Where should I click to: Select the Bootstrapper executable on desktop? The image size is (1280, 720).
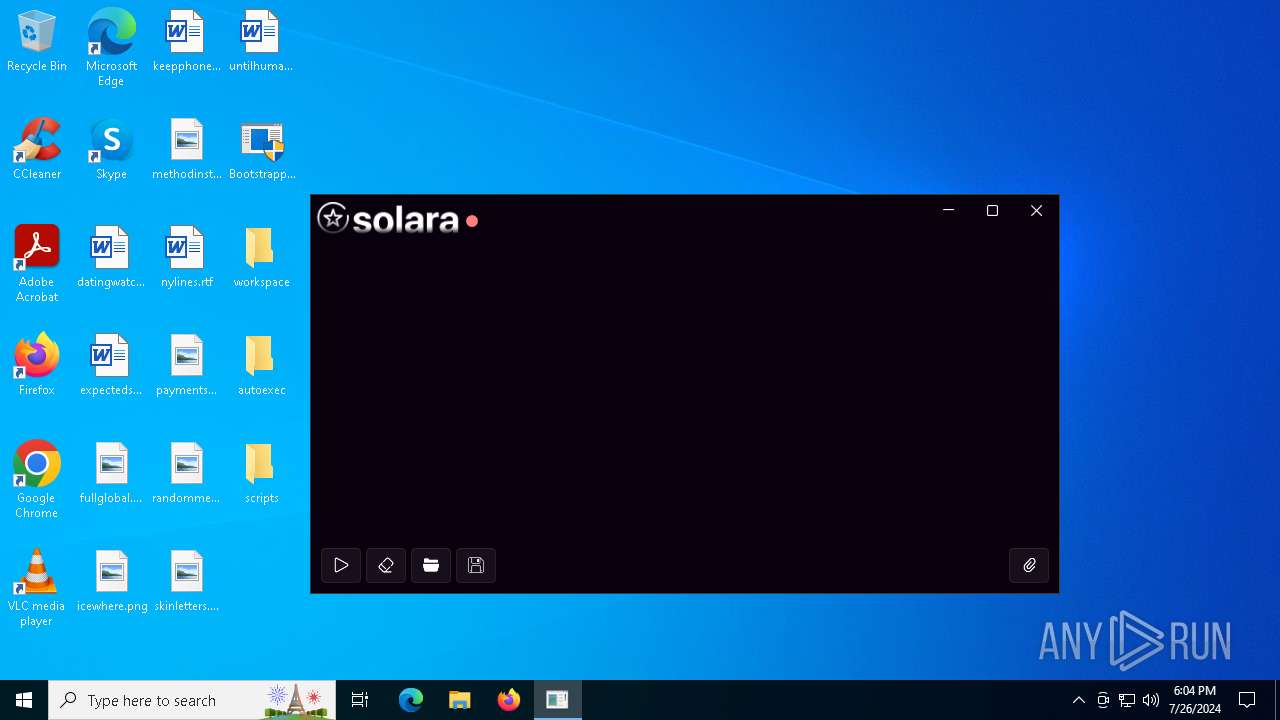click(x=261, y=150)
